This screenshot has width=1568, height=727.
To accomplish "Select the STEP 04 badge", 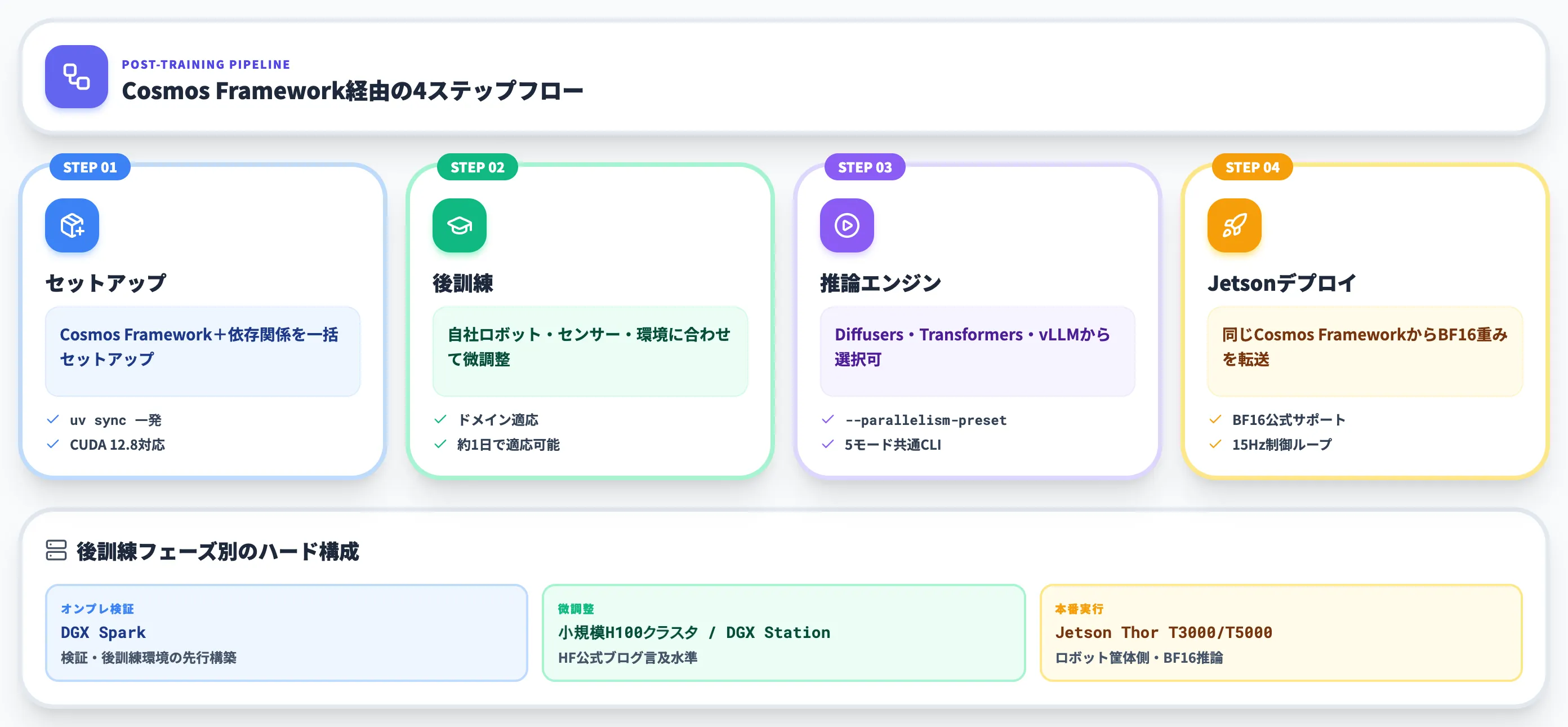I will pos(1252,167).
